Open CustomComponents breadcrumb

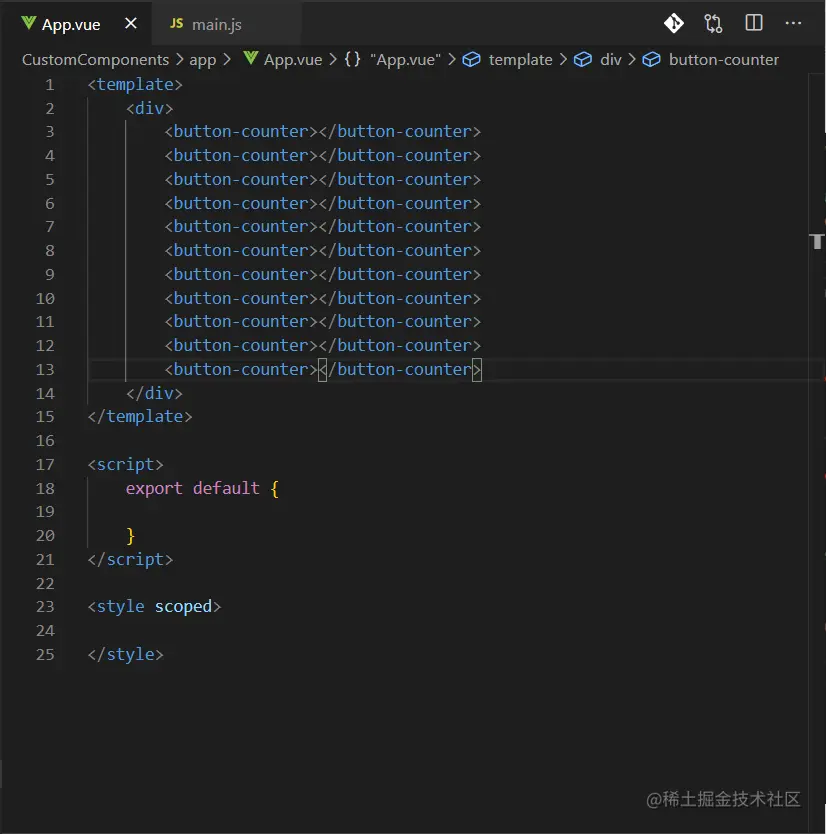pyautogui.click(x=95, y=60)
